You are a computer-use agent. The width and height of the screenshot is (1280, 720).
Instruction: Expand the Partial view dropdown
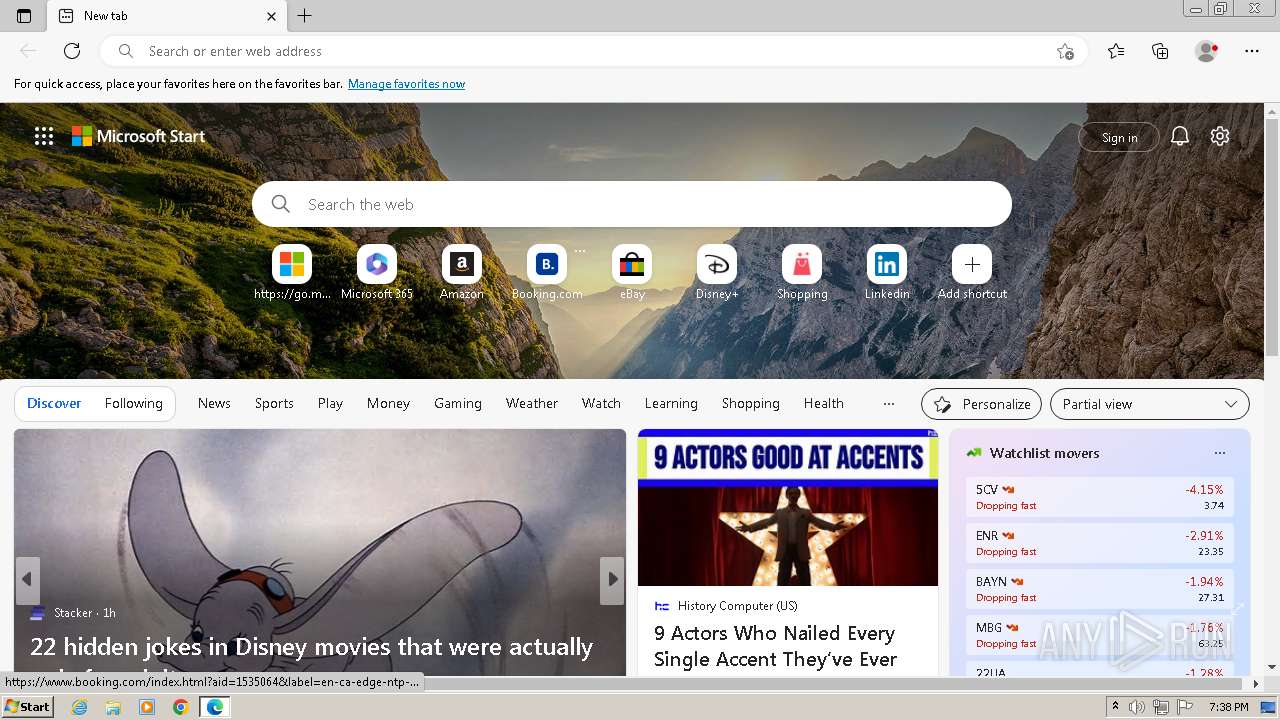point(1150,404)
